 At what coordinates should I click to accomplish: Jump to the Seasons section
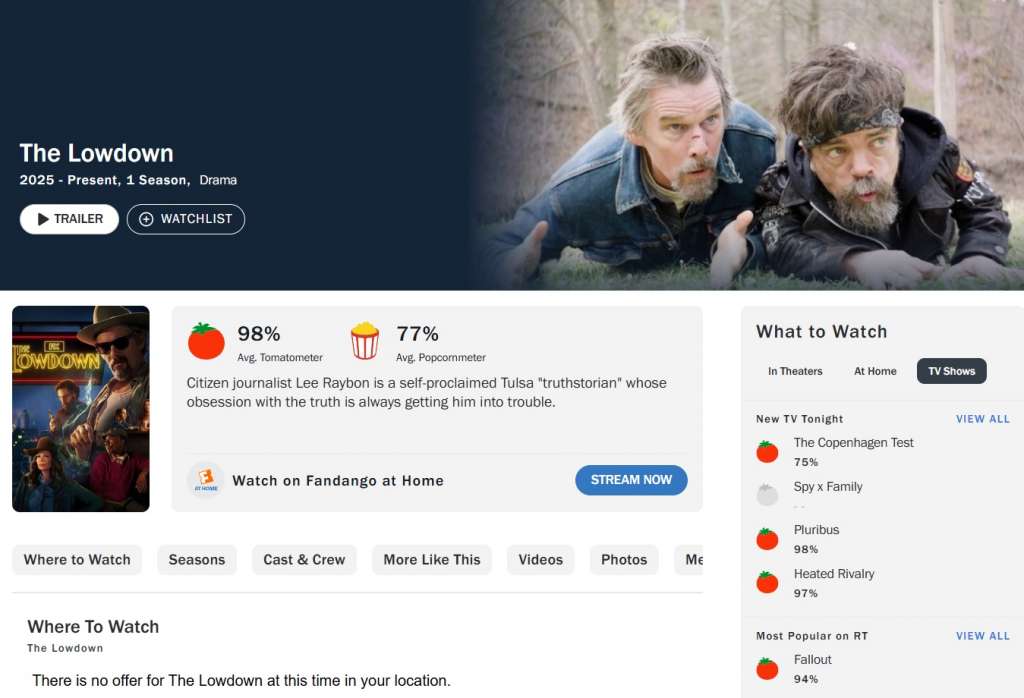coord(197,560)
